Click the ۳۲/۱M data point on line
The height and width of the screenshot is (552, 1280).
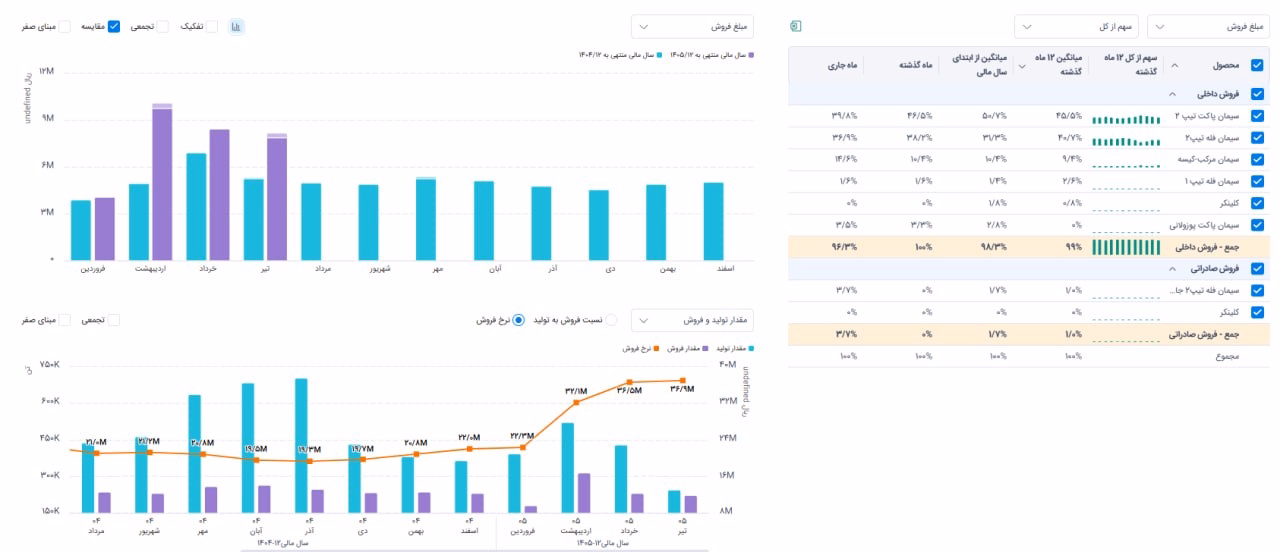coord(576,402)
